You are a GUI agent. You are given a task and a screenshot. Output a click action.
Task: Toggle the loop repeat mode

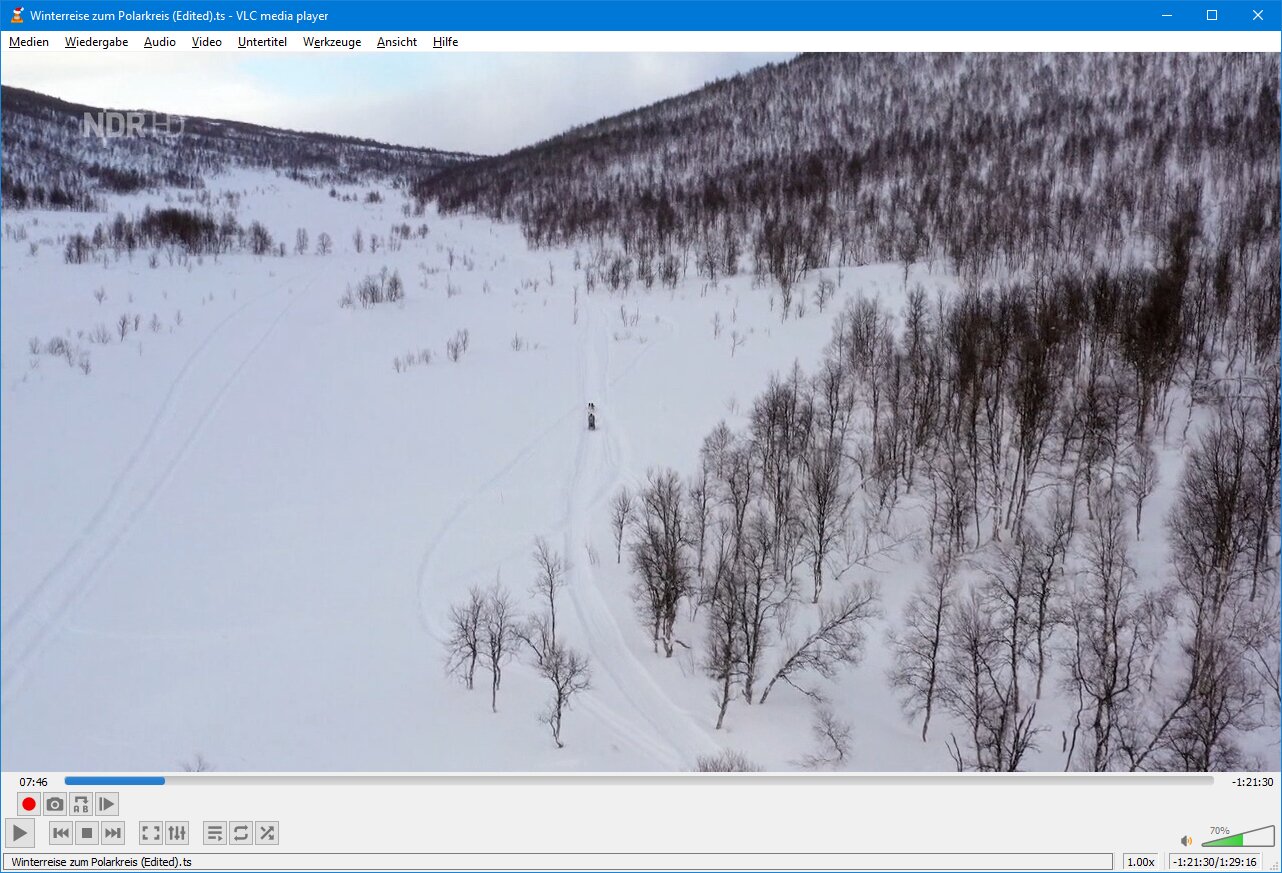click(x=241, y=833)
